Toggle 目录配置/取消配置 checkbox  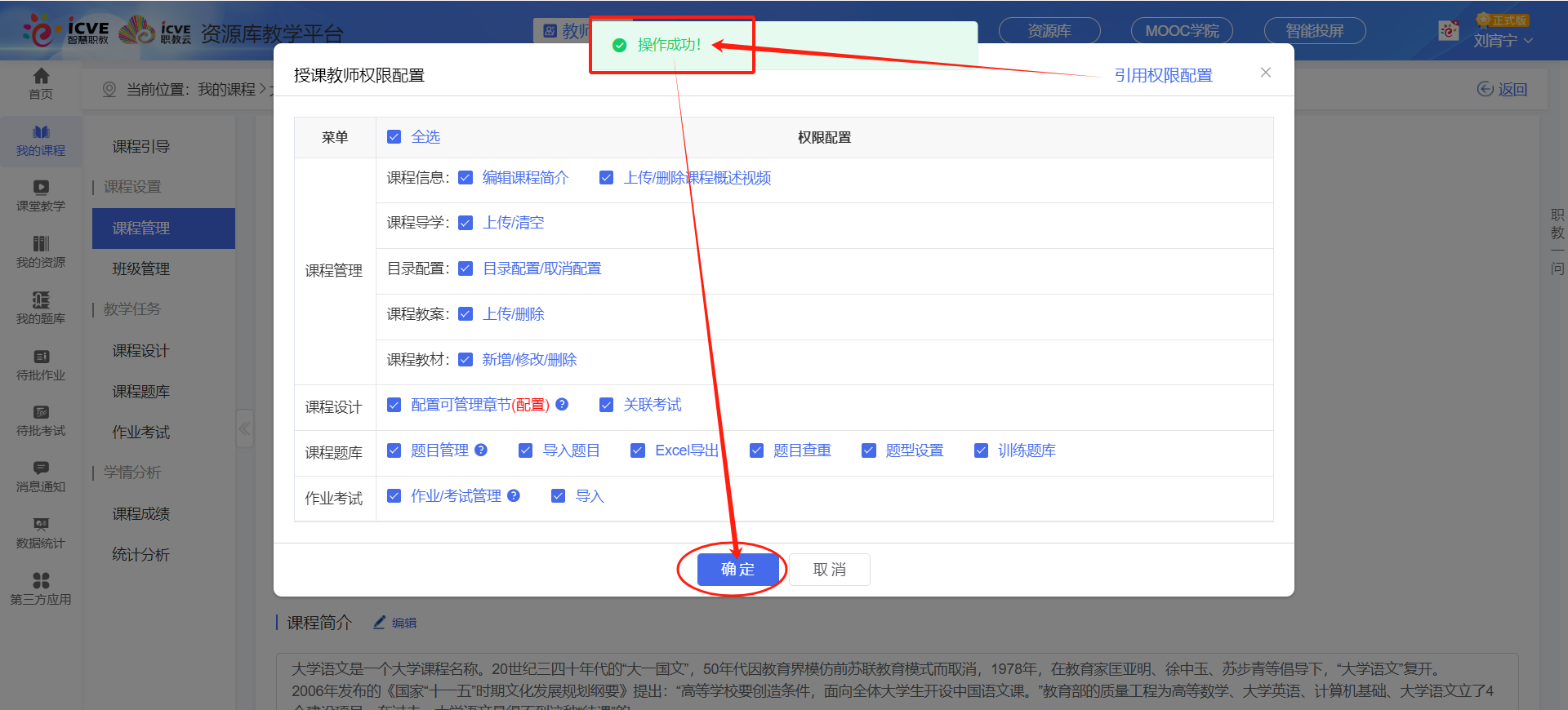[x=465, y=268]
